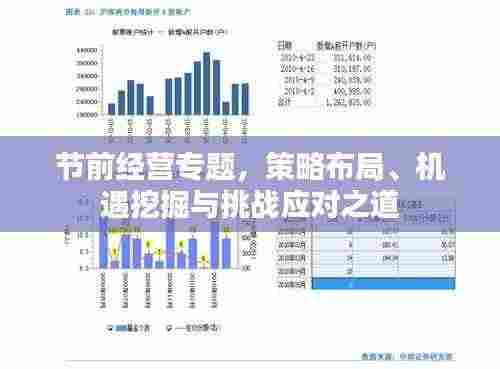Click the tallest bar in the upper chart
The width and height of the screenshot is (500, 369).
tap(206, 83)
